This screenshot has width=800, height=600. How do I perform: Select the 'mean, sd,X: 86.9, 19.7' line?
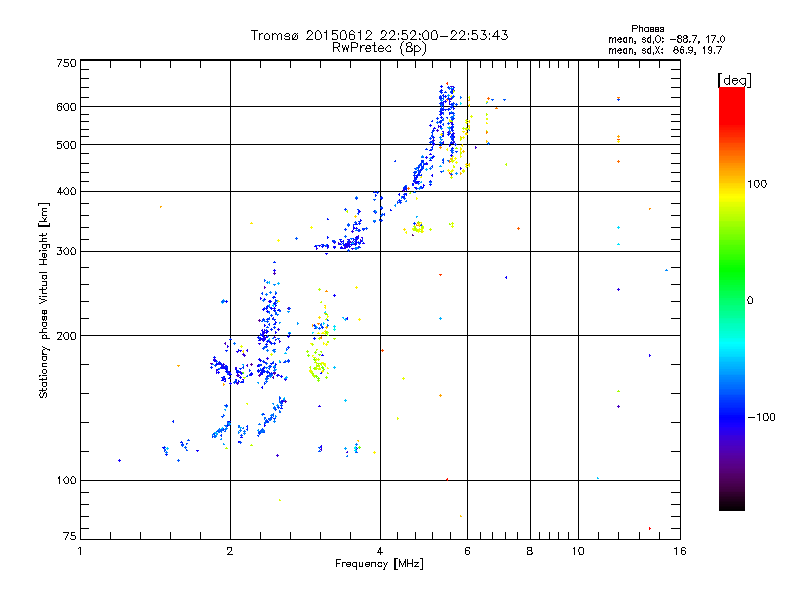[665, 50]
